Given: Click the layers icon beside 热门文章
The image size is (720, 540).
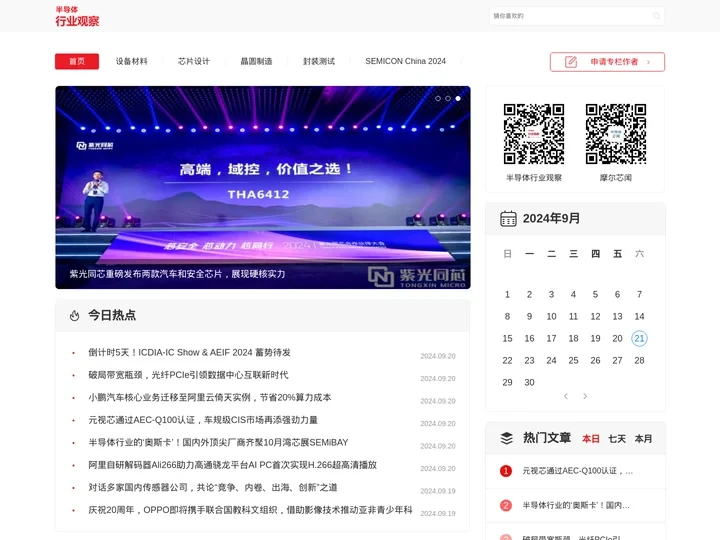Looking at the screenshot, I should tap(506, 438).
